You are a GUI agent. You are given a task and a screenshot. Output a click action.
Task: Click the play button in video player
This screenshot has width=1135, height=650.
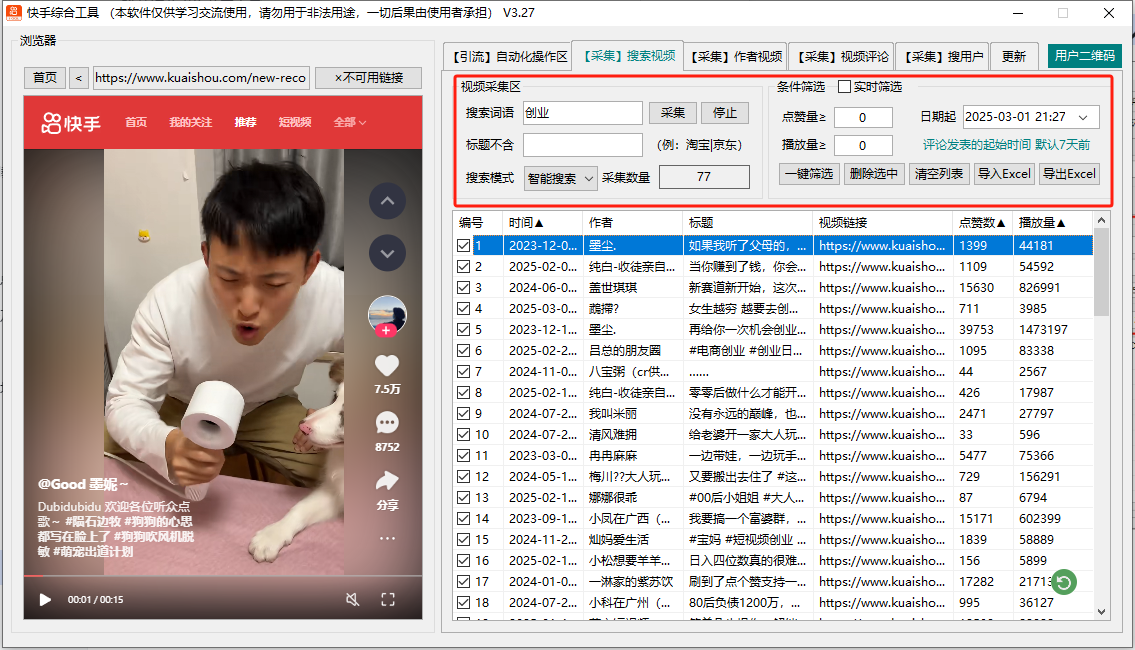click(45, 600)
